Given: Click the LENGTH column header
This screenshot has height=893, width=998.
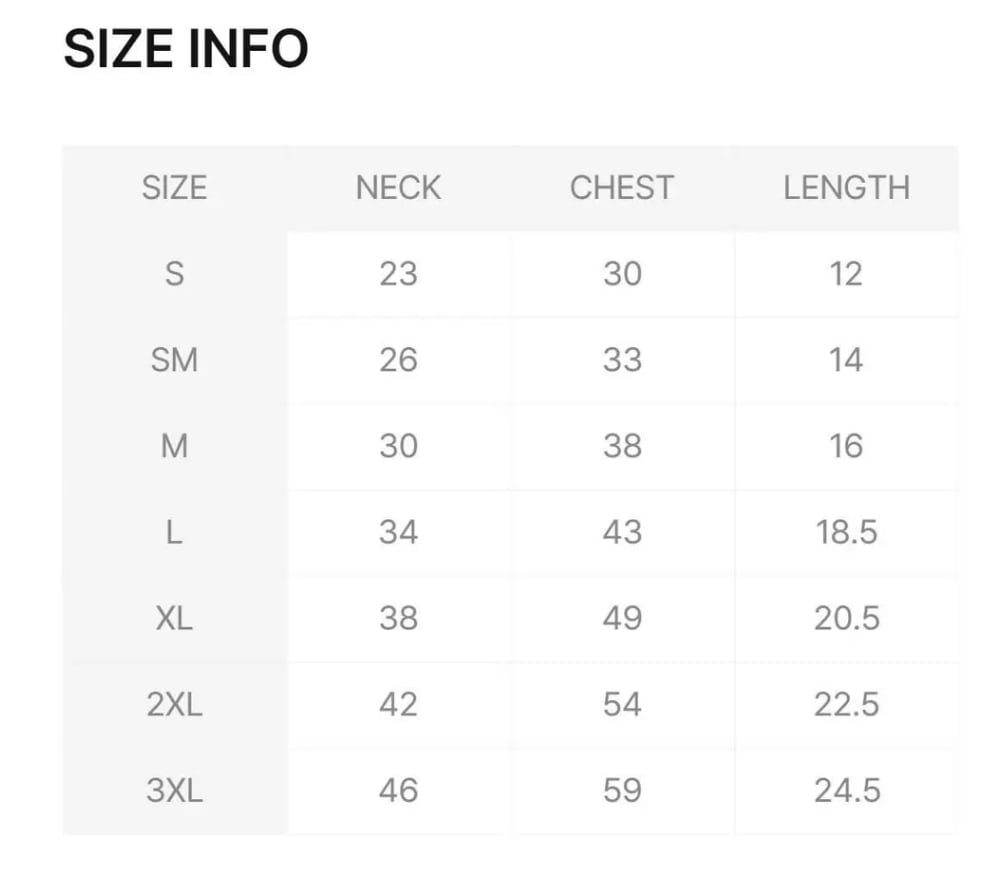Looking at the screenshot, I should 847,188.
